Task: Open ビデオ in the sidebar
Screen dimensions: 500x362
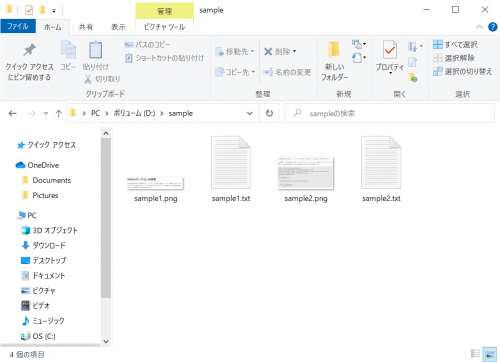Action: 35,306
